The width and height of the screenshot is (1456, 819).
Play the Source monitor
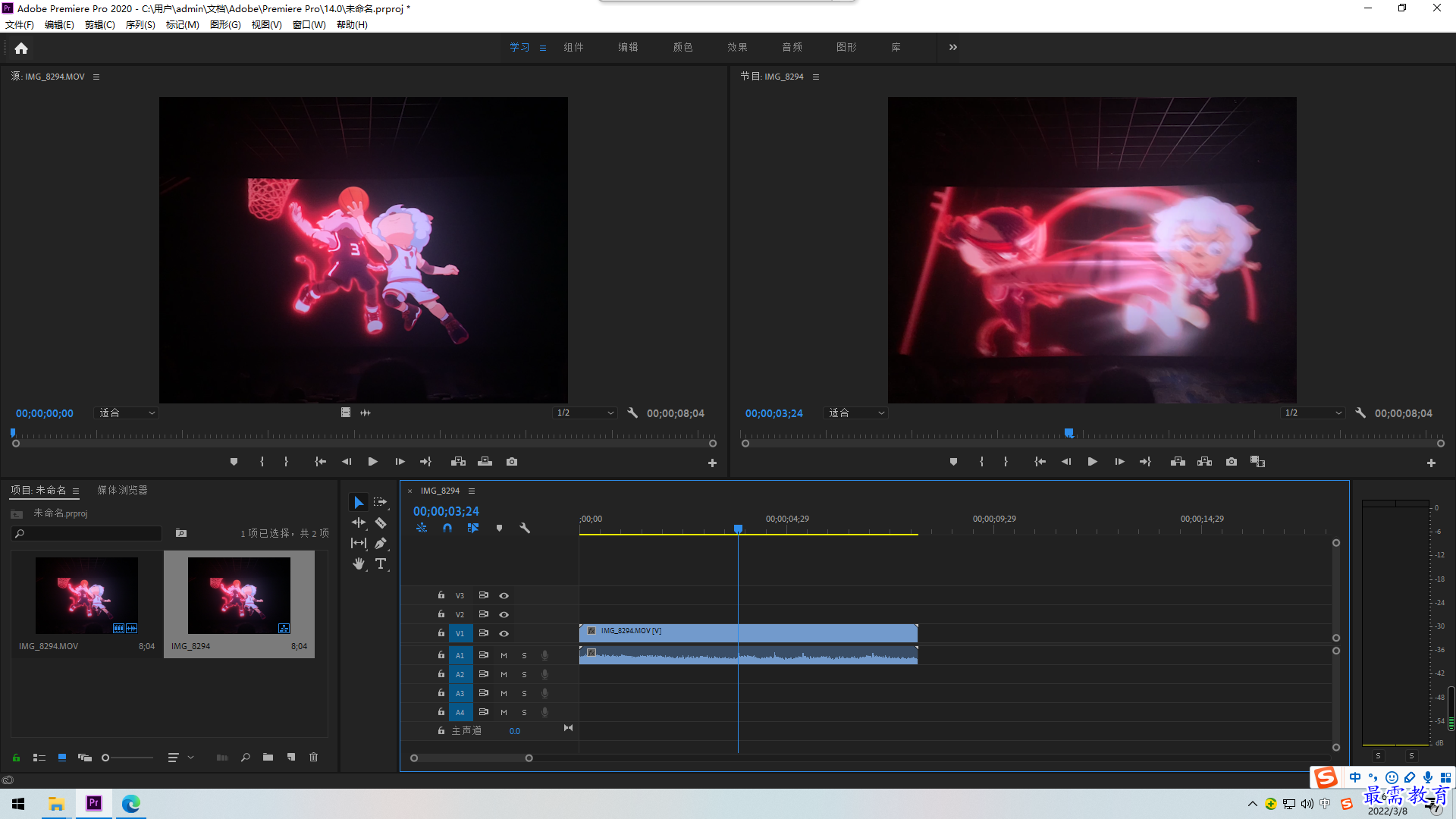point(372,462)
